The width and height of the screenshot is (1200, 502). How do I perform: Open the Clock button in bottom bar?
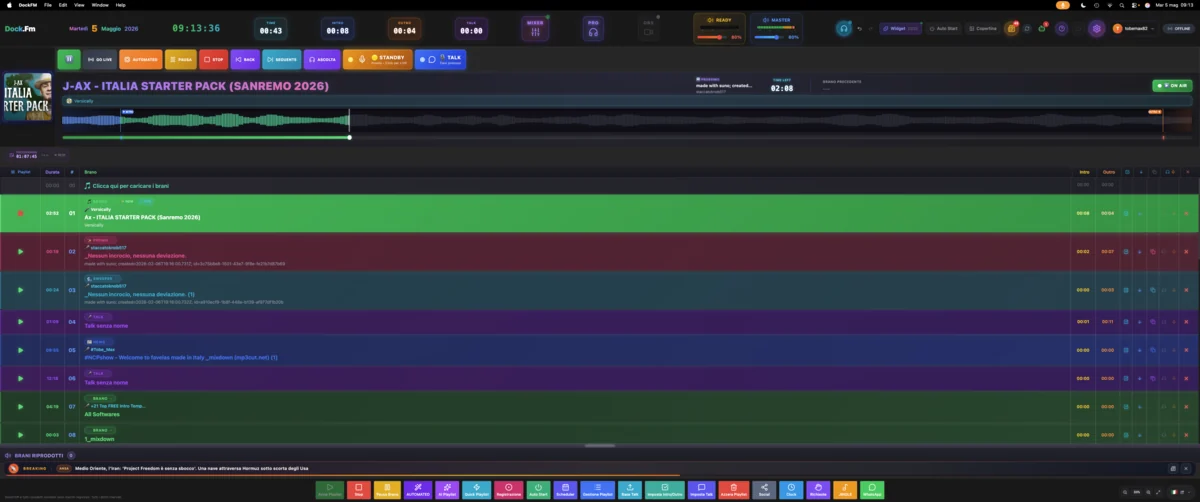(791, 490)
